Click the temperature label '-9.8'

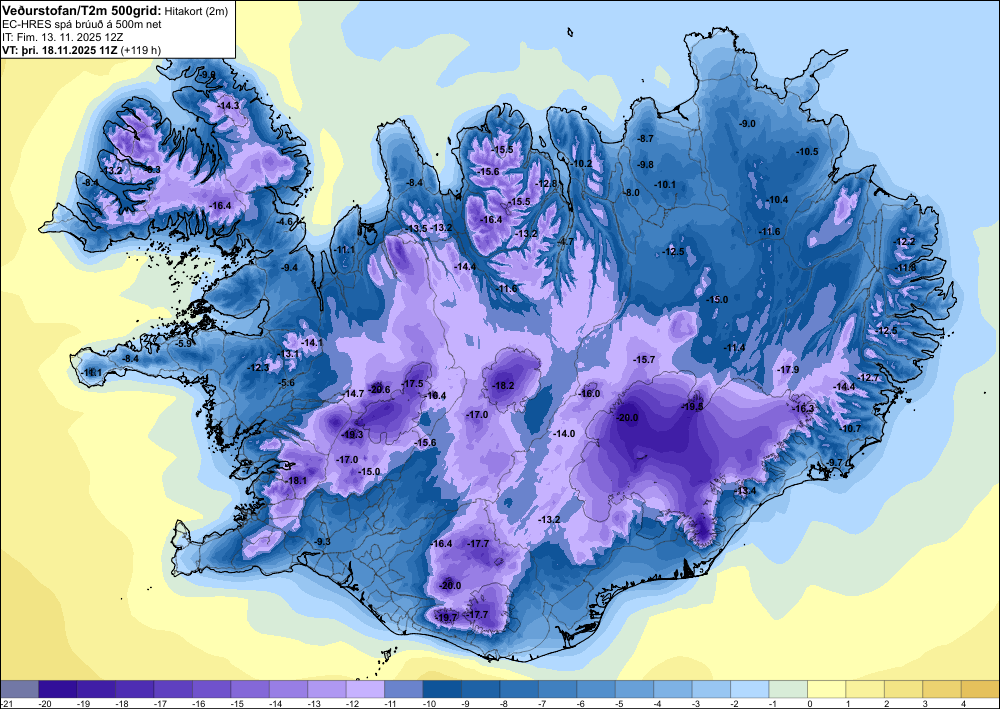pyautogui.click(x=645, y=164)
